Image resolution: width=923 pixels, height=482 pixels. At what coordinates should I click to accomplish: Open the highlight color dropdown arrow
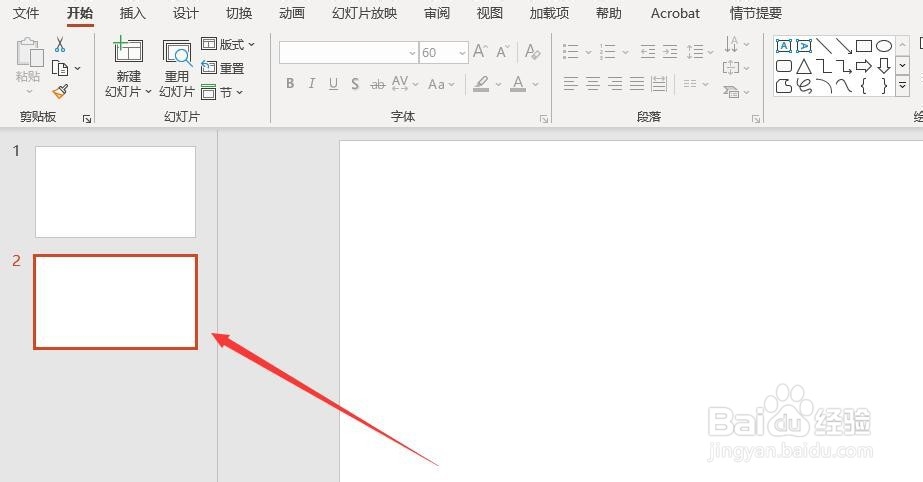coord(499,84)
